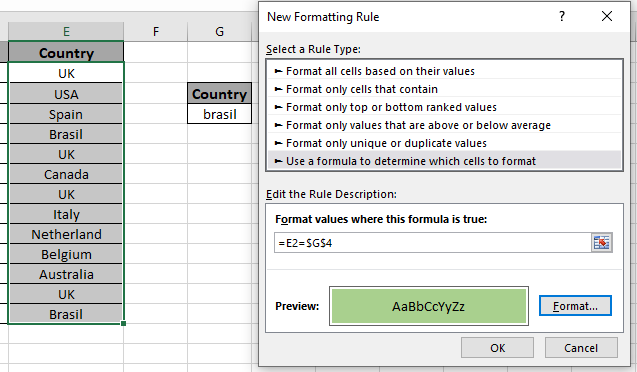The width and height of the screenshot is (637, 372).
Task: Confirm with the OK button
Action: tap(497, 348)
